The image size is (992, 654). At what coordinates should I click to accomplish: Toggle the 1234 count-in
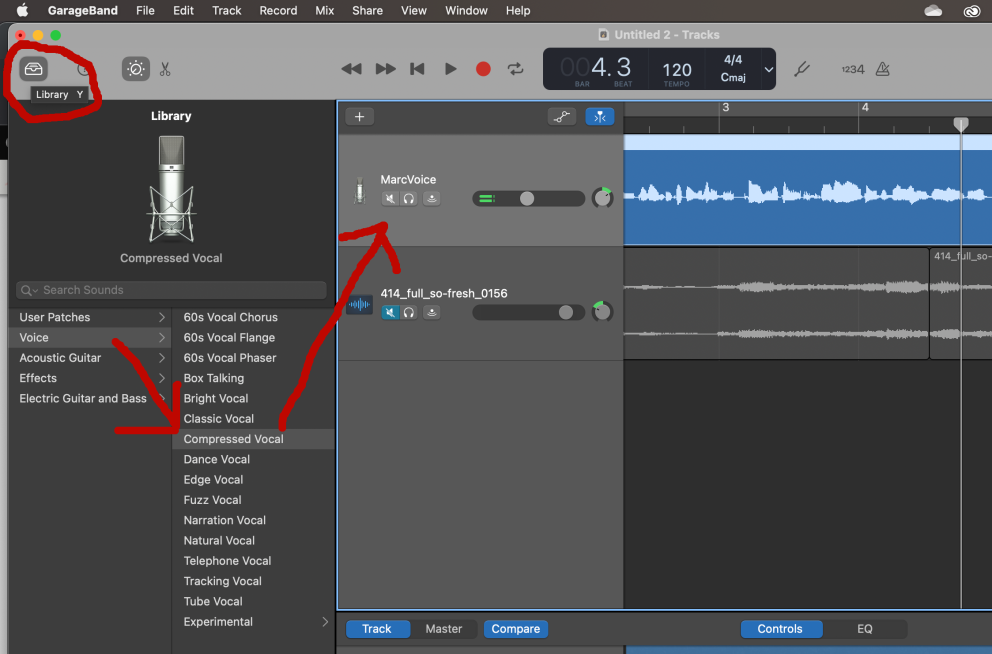852,70
